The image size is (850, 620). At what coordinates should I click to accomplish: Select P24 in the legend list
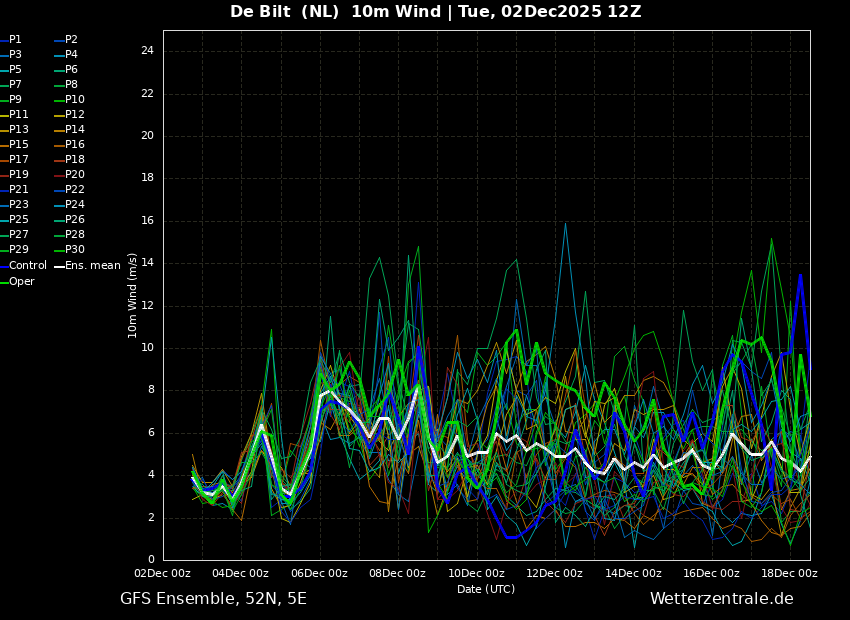[x=75, y=205]
